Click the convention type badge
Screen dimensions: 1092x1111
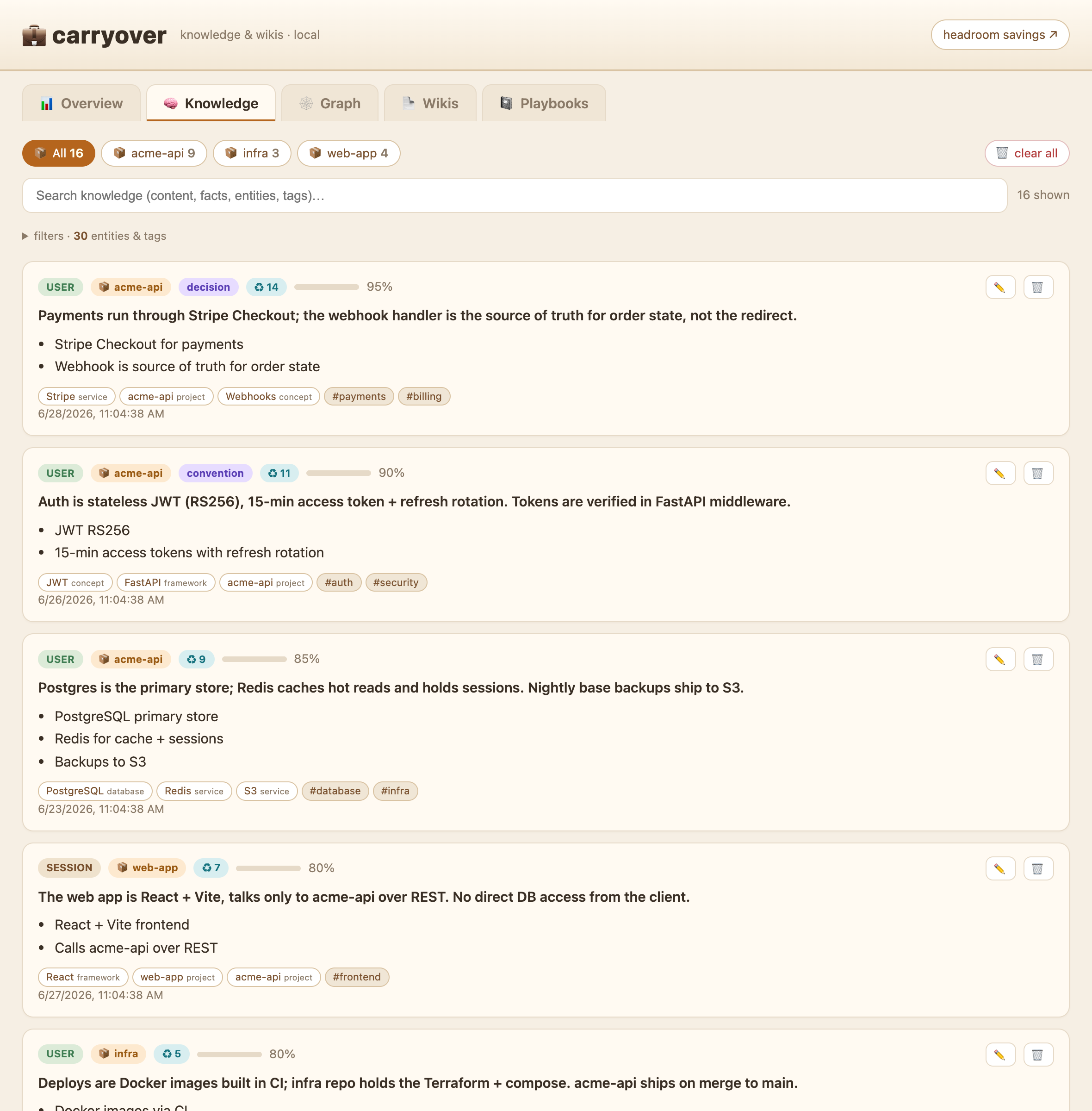point(215,473)
